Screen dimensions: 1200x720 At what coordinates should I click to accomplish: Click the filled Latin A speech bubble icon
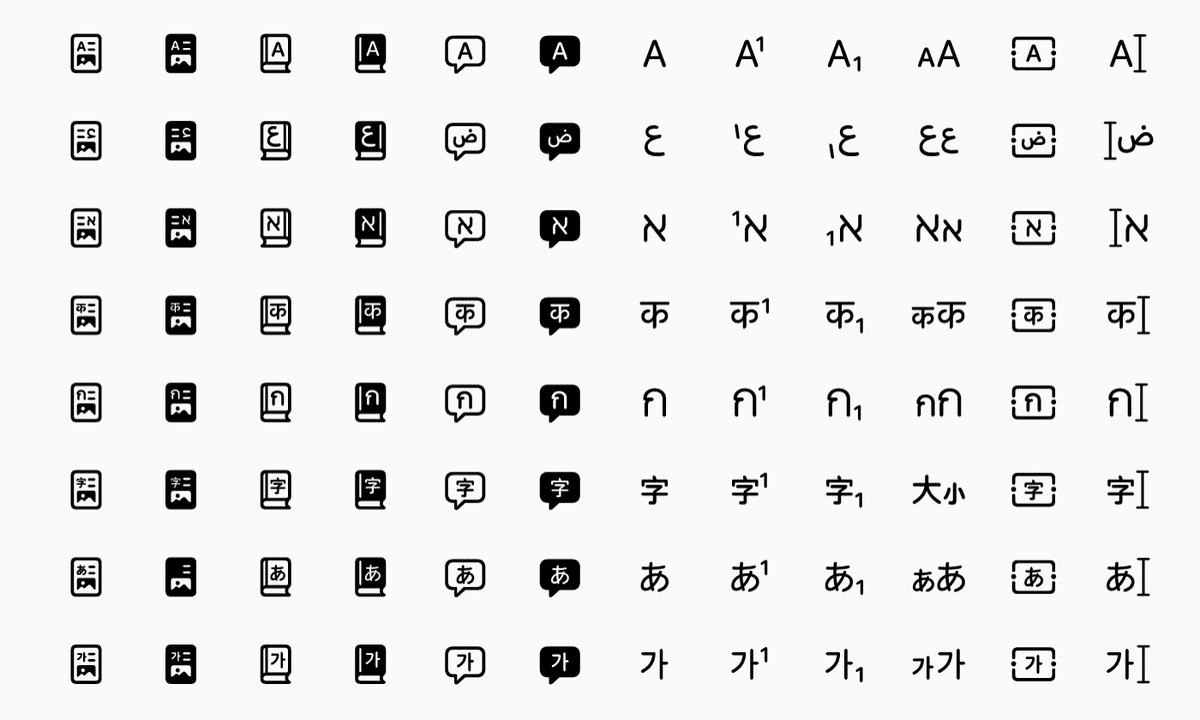[560, 53]
